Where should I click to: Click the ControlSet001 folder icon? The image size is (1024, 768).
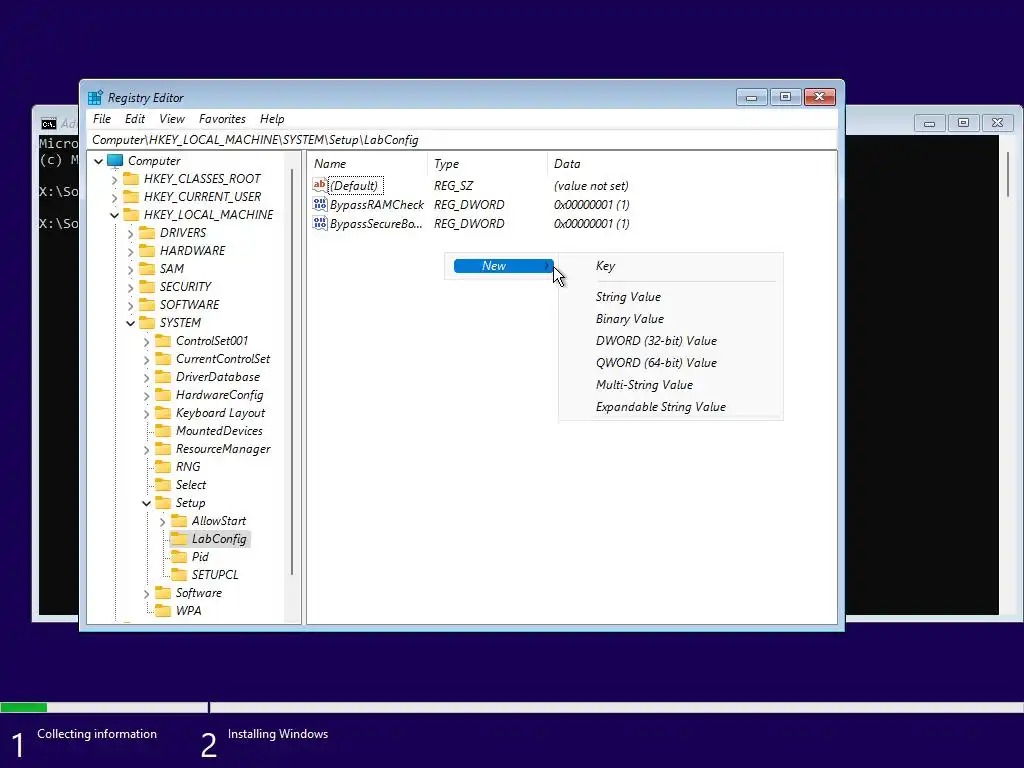point(163,341)
